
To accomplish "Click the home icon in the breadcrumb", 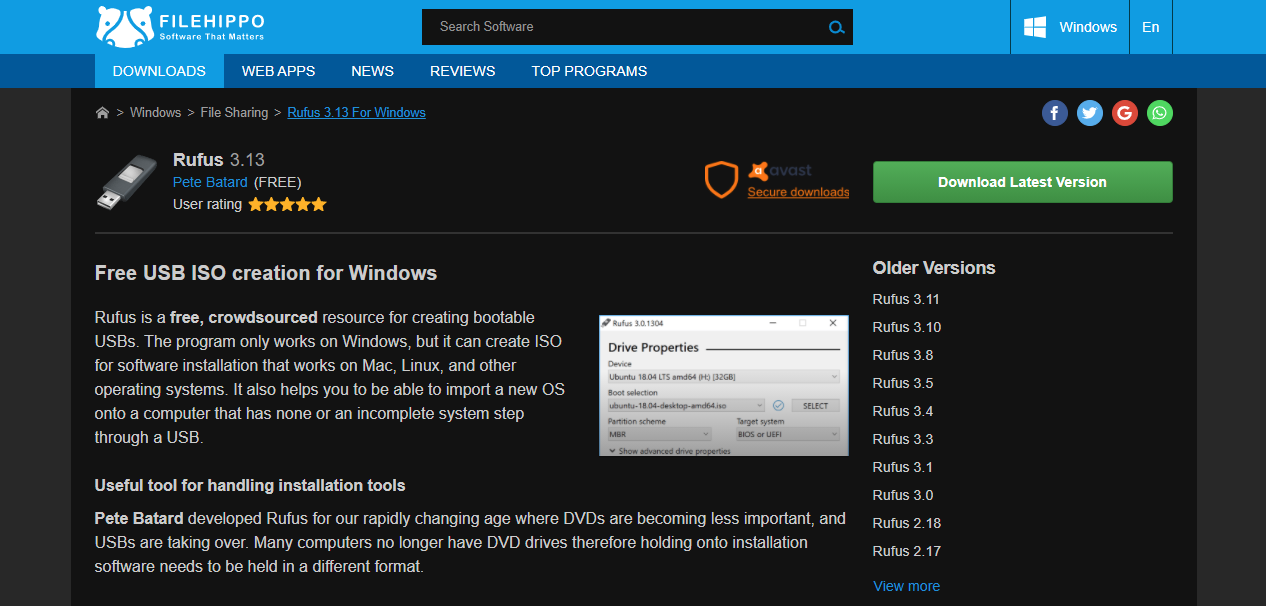I will [x=102, y=112].
